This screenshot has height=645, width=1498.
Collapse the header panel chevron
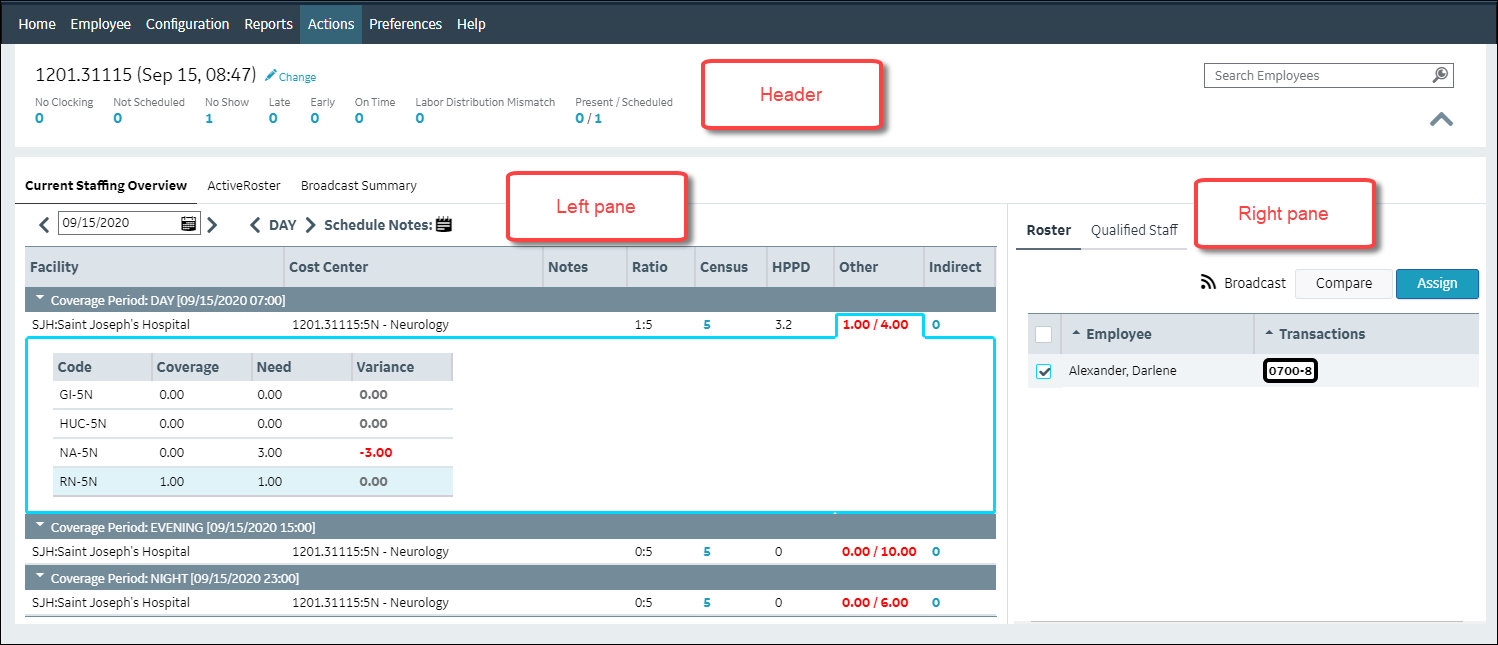(x=1440, y=119)
